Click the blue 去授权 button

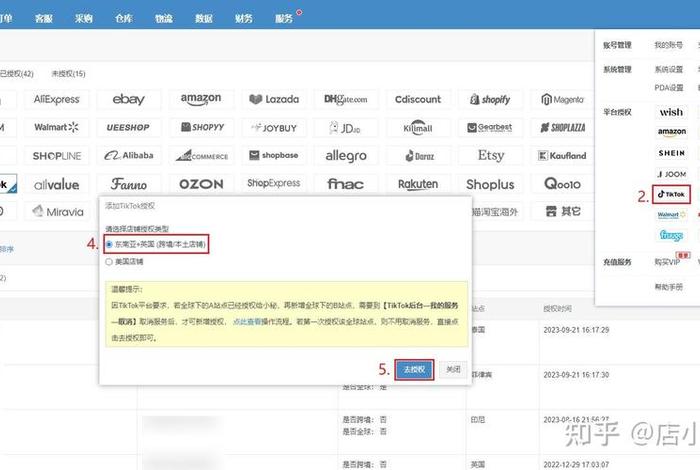414,370
